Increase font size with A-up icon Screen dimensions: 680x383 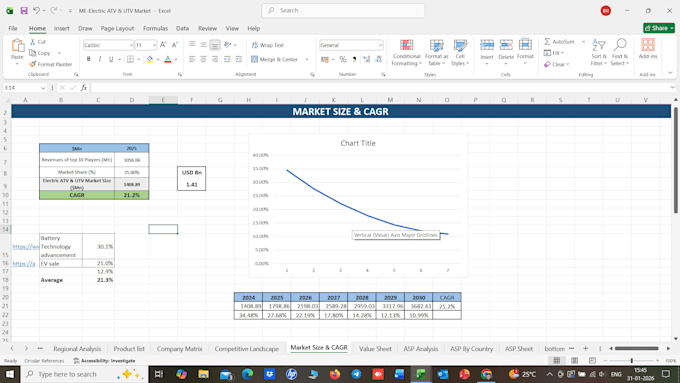[x=163, y=45]
